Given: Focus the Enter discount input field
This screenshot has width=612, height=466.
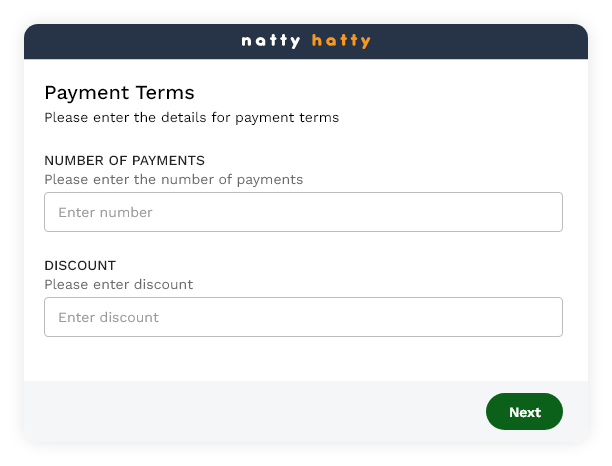Looking at the screenshot, I should [x=303, y=317].
